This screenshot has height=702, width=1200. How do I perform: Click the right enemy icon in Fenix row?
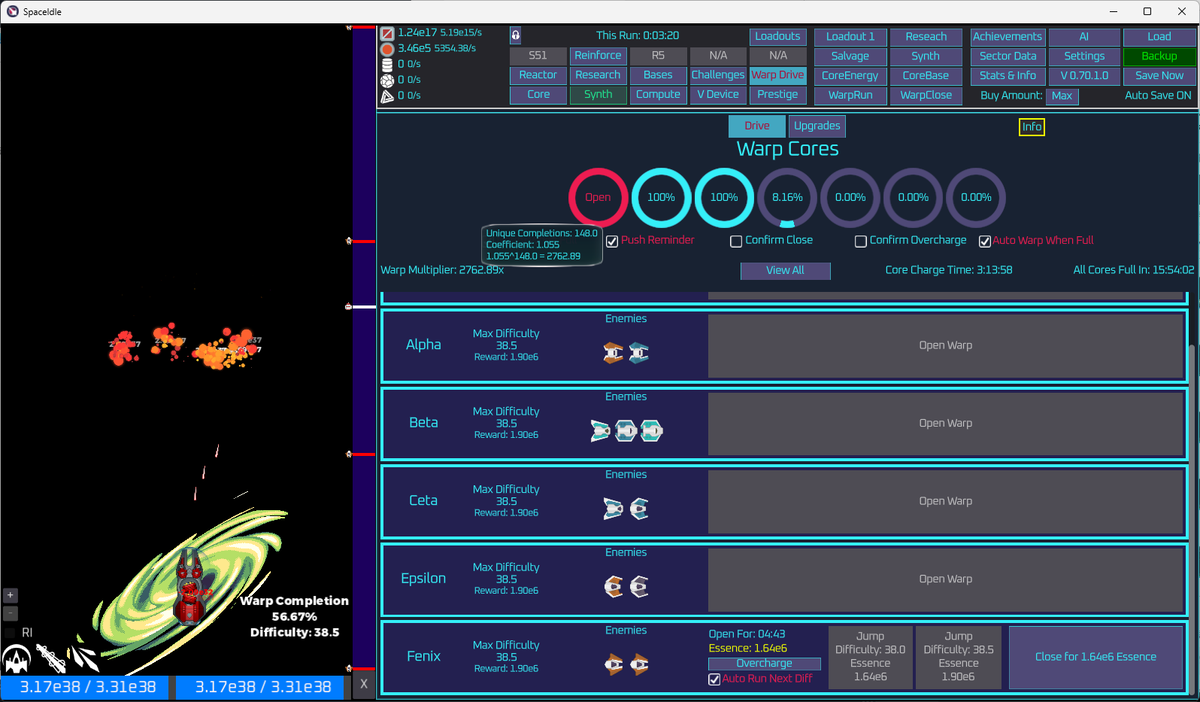639,663
